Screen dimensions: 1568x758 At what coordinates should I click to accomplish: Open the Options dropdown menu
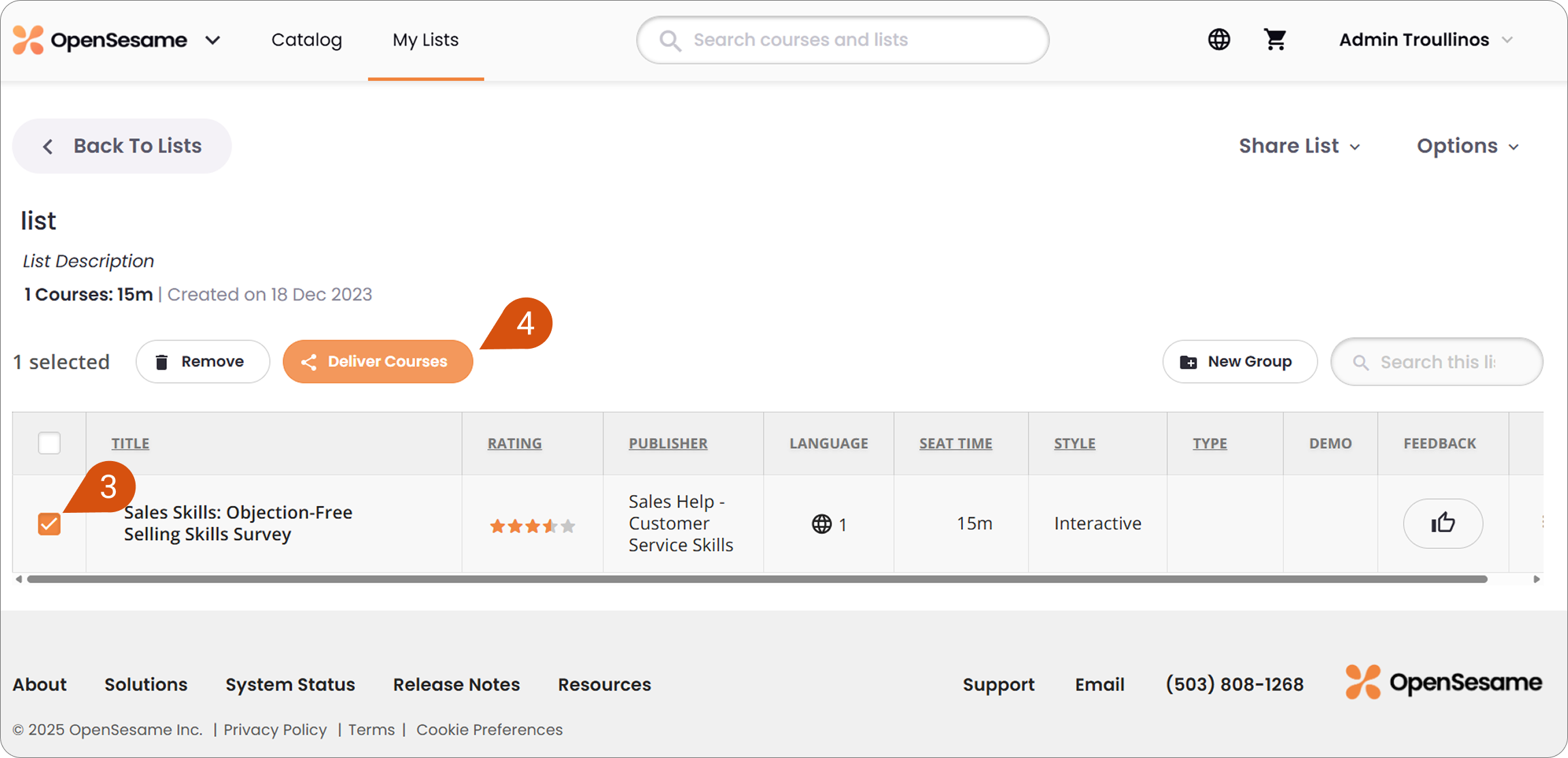click(1468, 146)
